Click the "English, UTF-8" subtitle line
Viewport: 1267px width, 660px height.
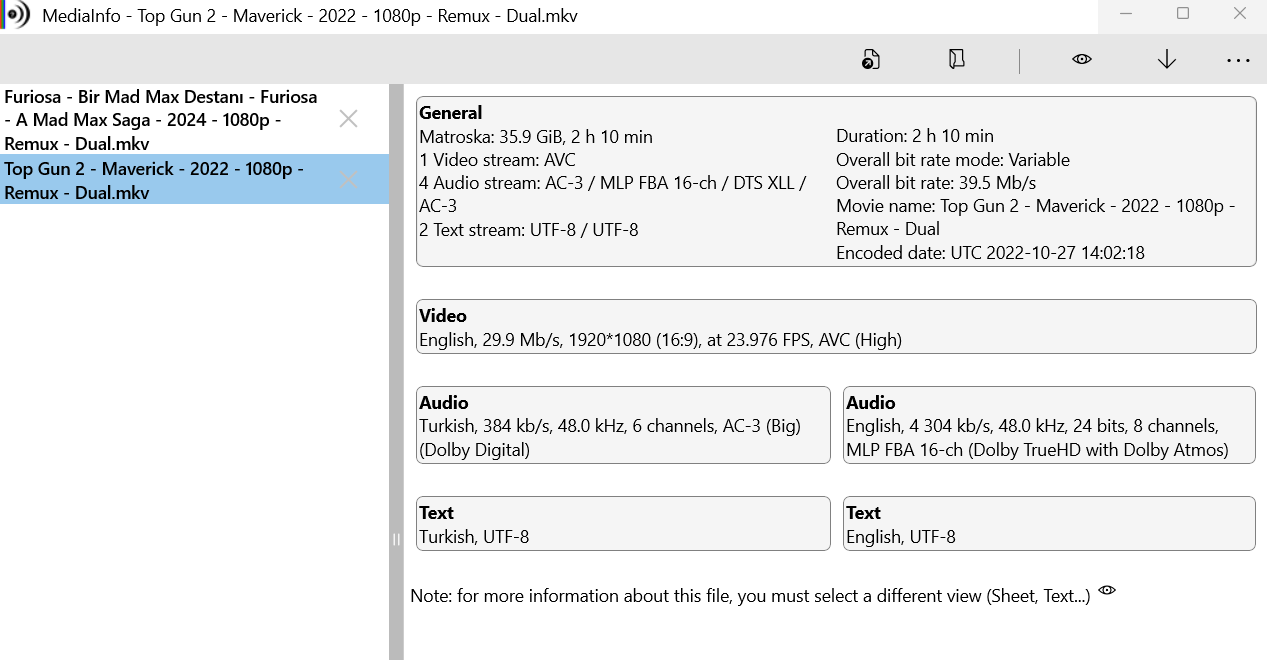[901, 537]
